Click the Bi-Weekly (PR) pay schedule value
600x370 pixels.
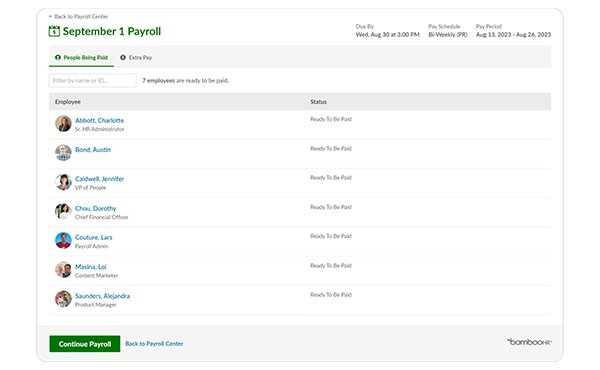pyautogui.click(x=448, y=34)
